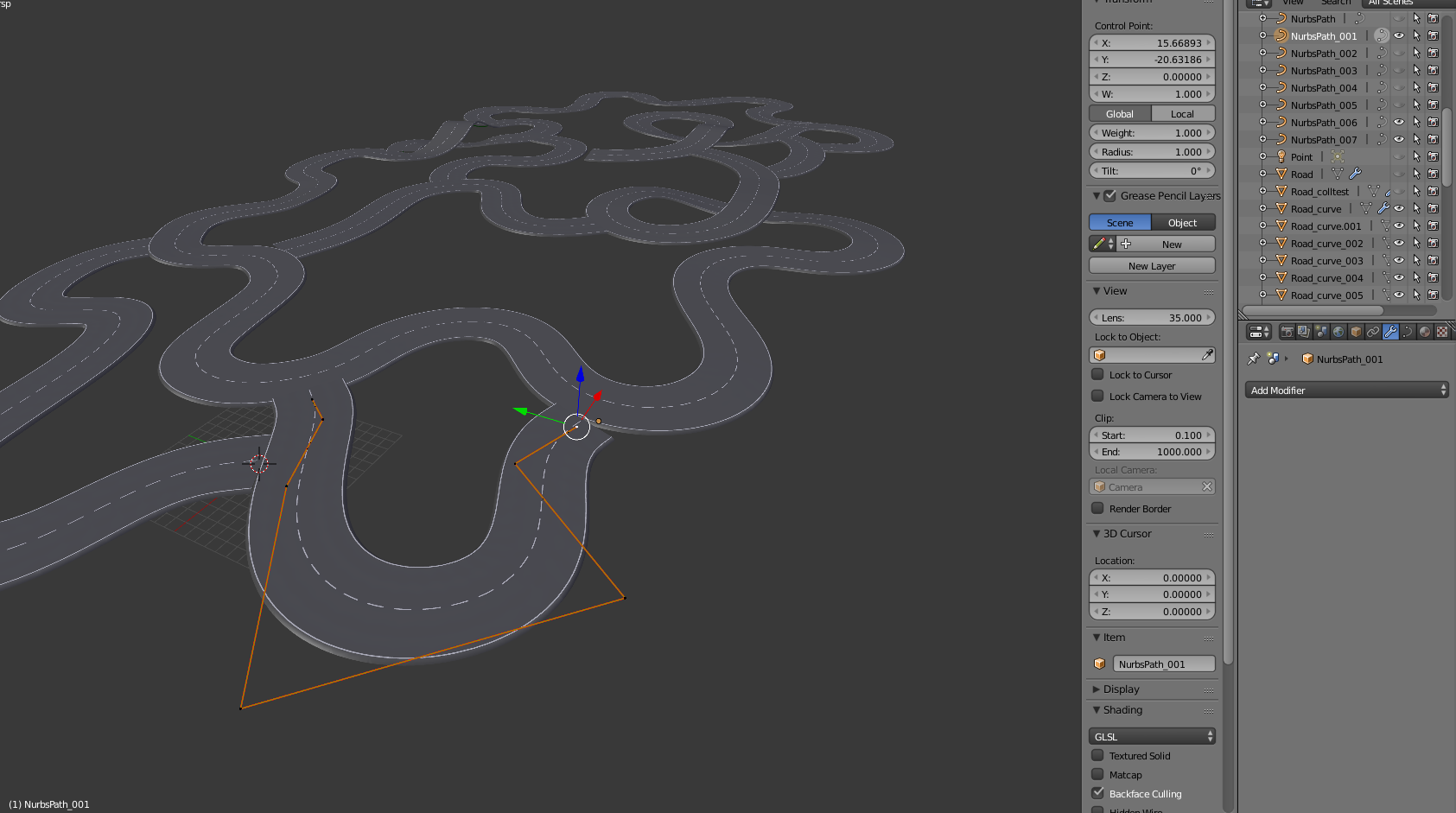Click the NurbsPath_001 curve icon in outliner
The image size is (1456, 813).
tap(1281, 35)
